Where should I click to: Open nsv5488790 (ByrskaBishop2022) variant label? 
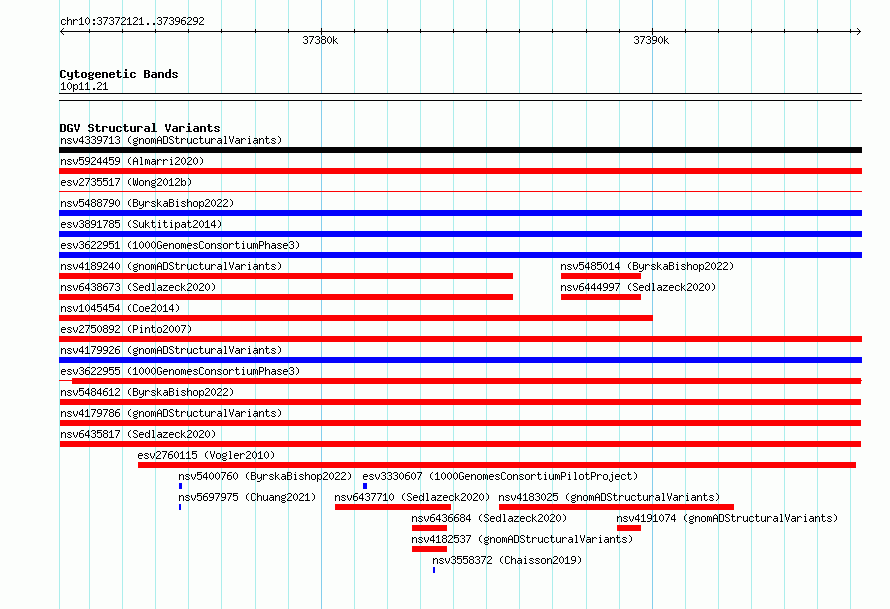click(x=147, y=203)
